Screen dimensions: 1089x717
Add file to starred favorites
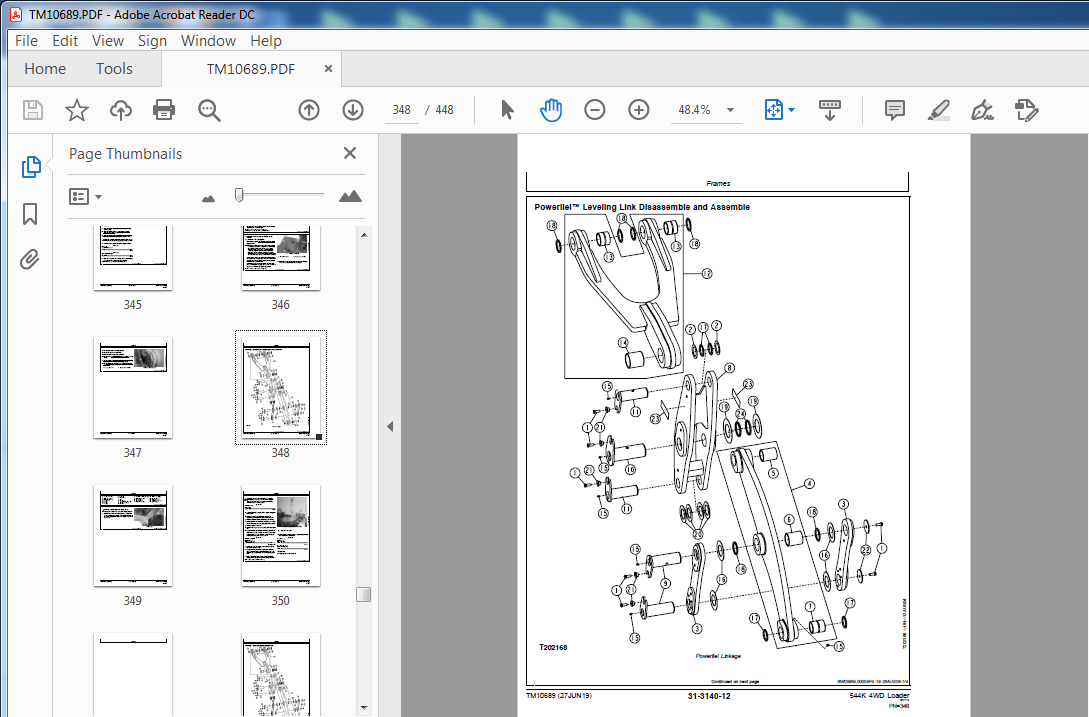(77, 110)
